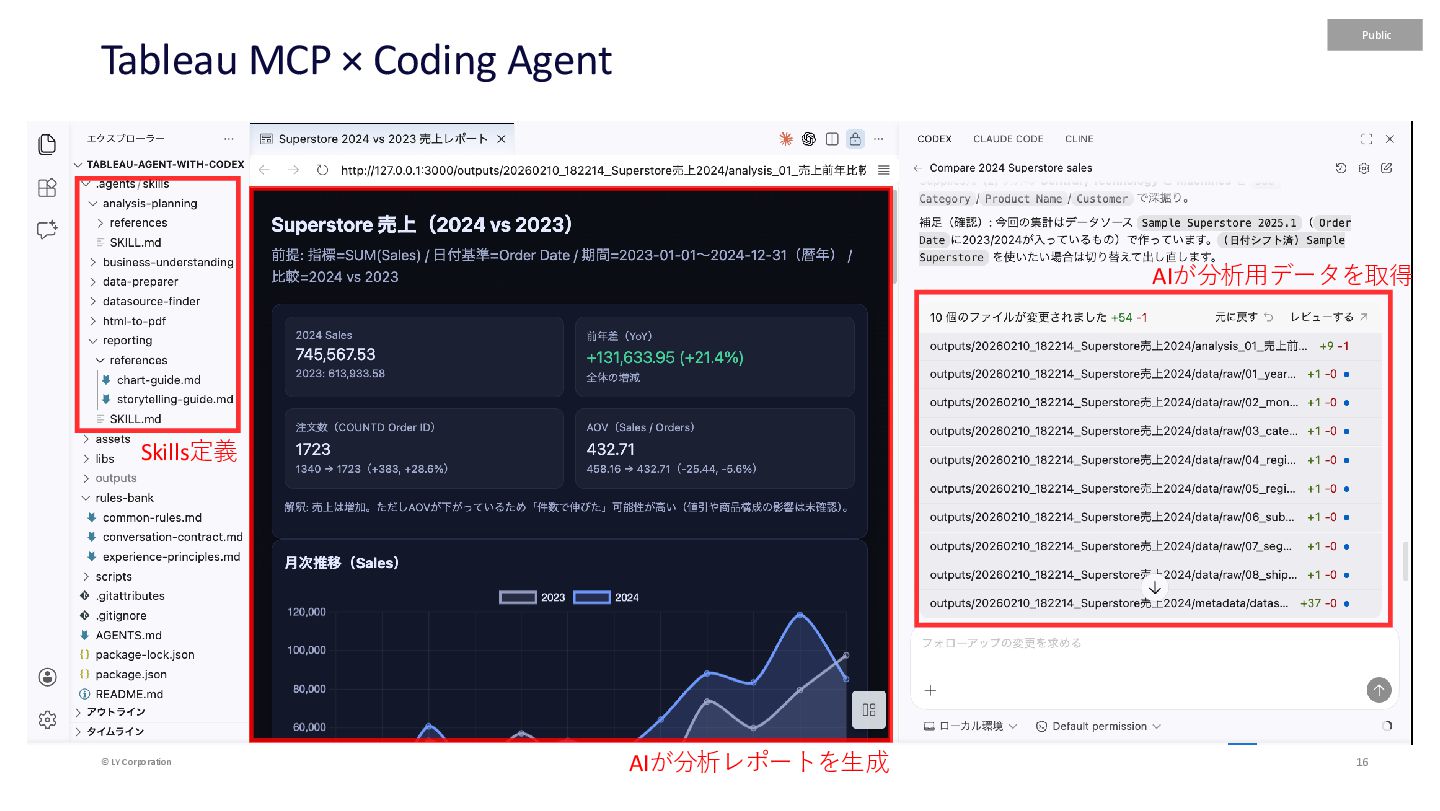Click the floating layout button in preview
The image size is (1440, 811).
[868, 710]
